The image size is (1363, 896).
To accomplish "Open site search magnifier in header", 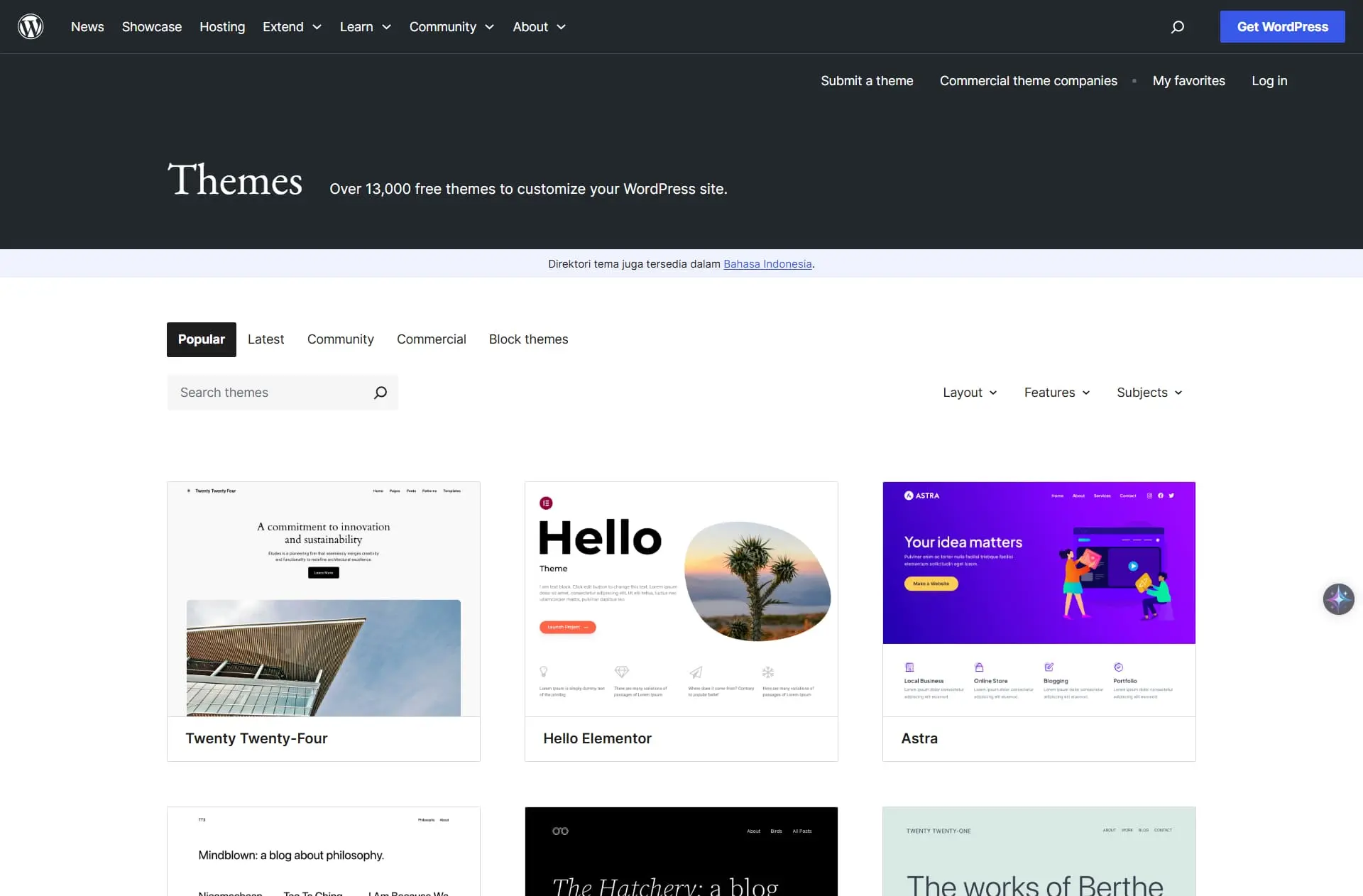I will click(1177, 27).
